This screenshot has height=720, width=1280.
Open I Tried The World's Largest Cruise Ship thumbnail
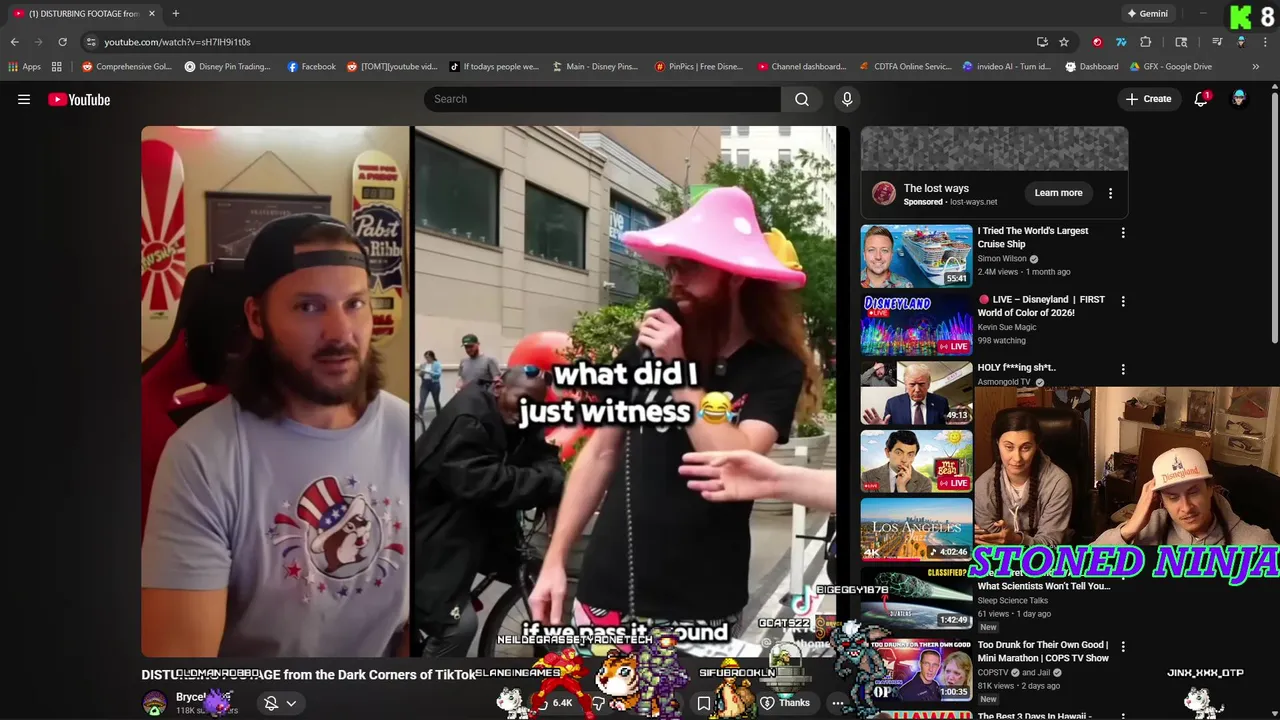pos(916,256)
